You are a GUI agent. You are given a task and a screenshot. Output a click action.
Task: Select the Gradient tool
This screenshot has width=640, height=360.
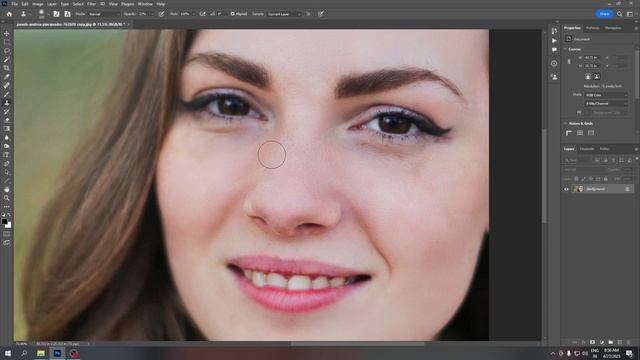[x=7, y=129]
